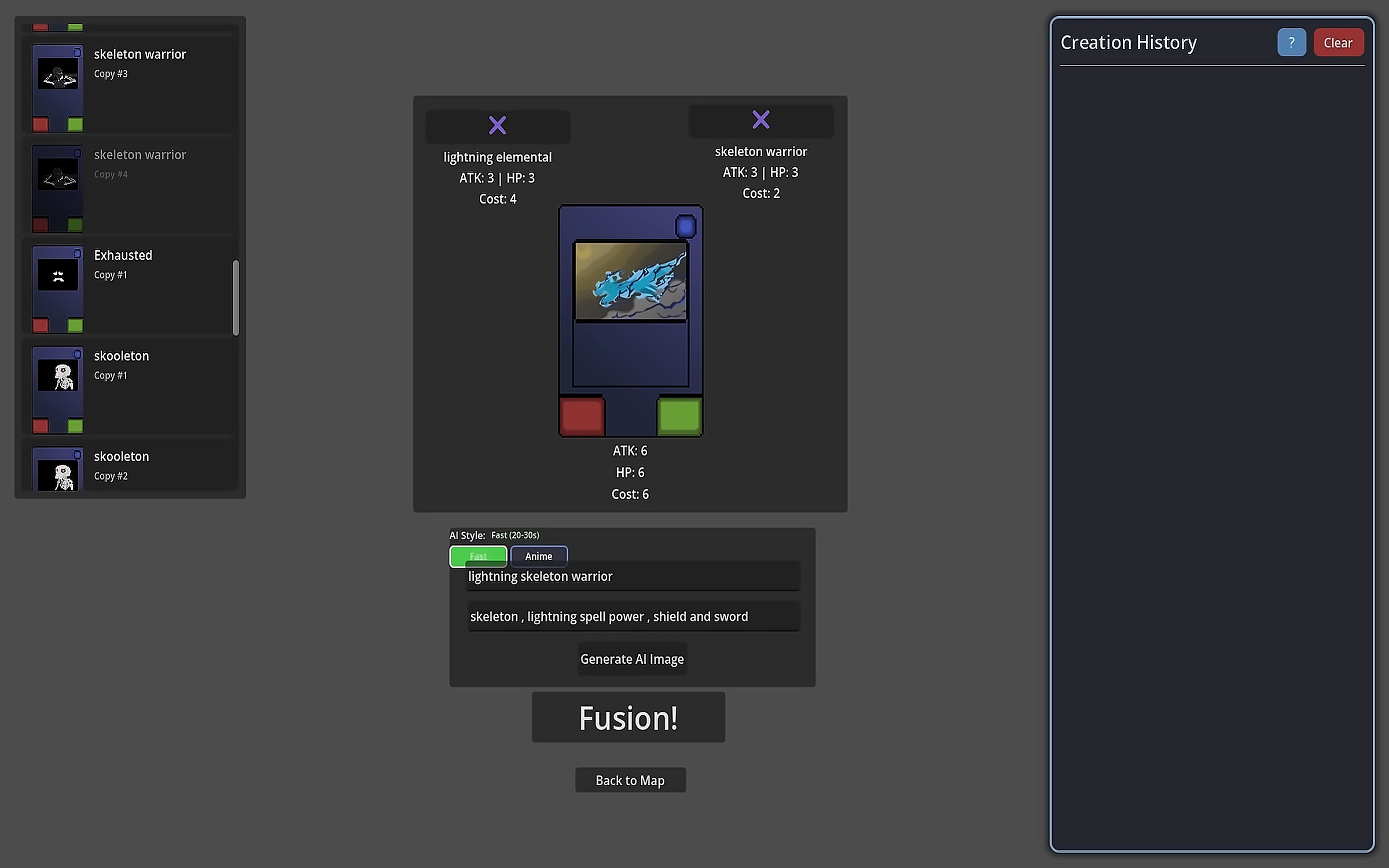The height and width of the screenshot is (868, 1389).
Task: Remove lightning elemental with purple X
Action: tap(497, 125)
